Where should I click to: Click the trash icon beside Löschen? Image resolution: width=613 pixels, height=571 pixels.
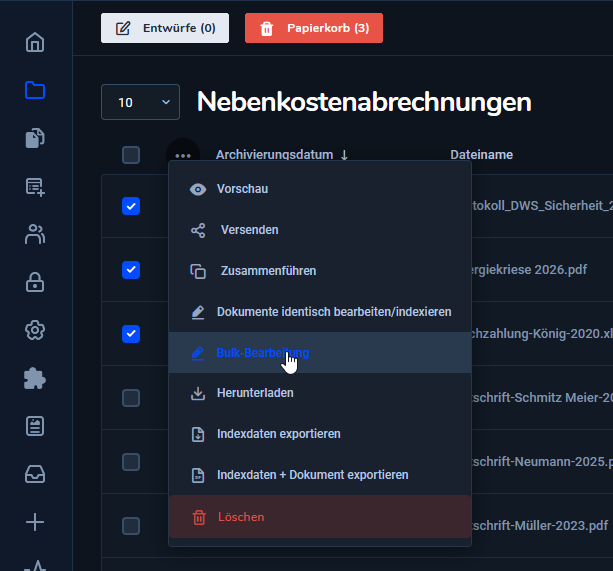tap(199, 517)
